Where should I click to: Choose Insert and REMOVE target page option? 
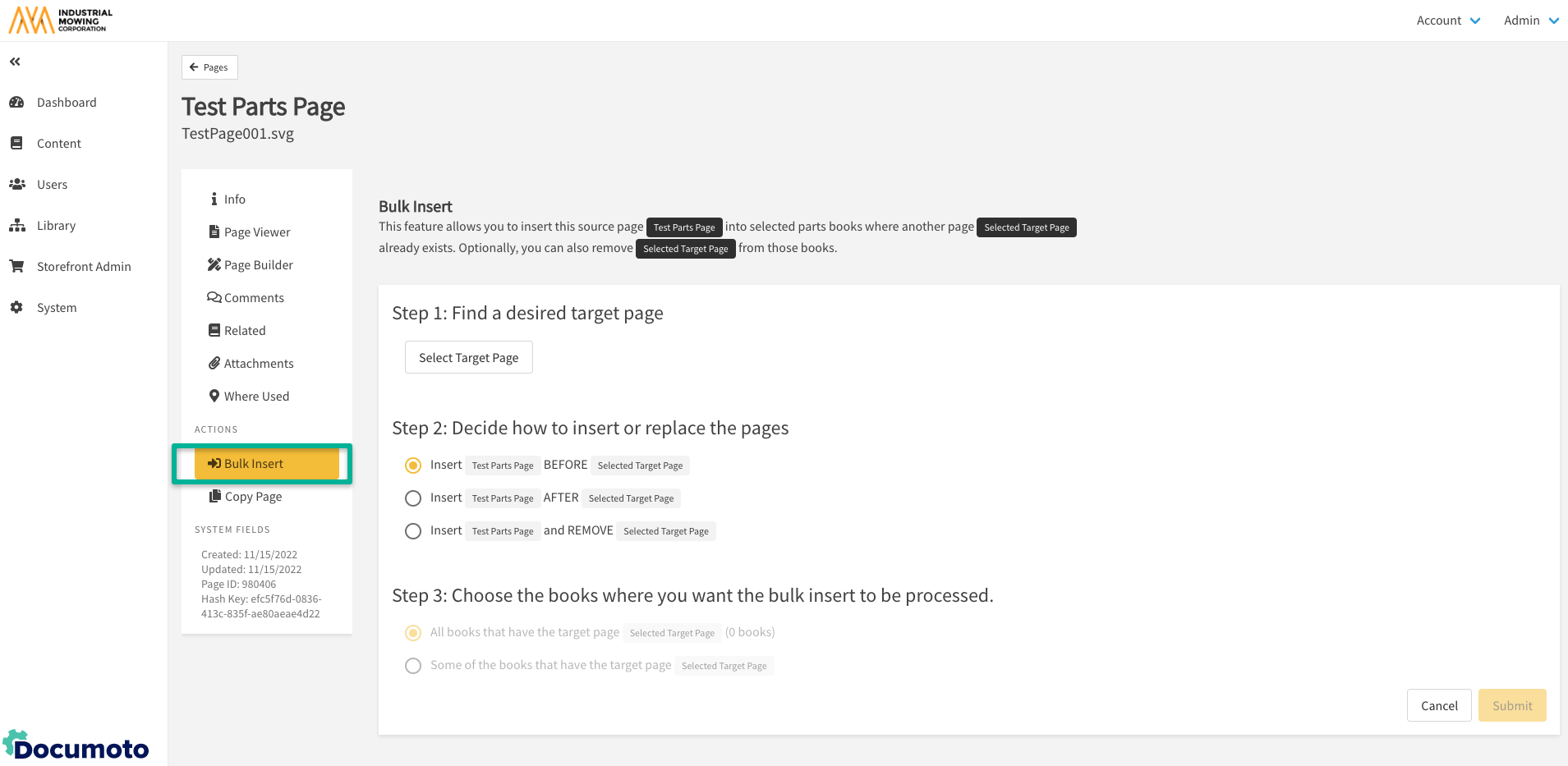tap(413, 531)
